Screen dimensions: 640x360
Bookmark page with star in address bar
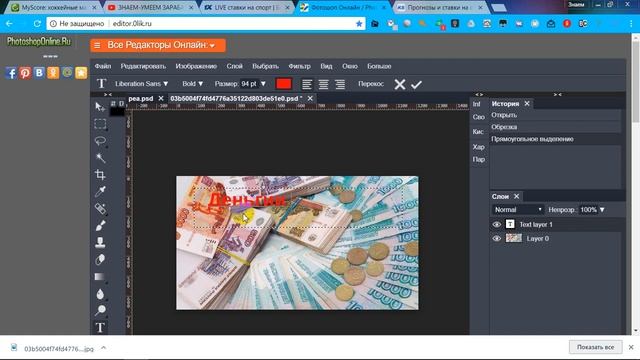coord(359,24)
